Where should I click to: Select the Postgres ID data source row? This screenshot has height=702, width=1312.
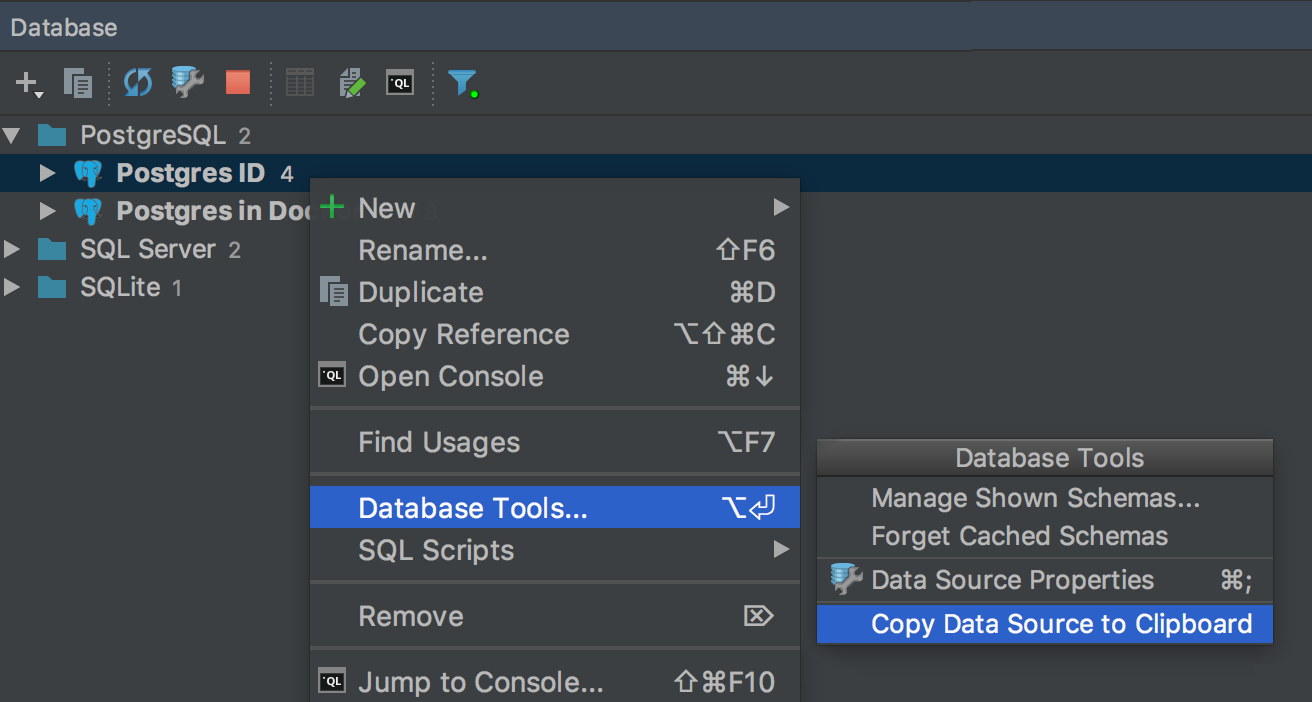click(x=656, y=173)
